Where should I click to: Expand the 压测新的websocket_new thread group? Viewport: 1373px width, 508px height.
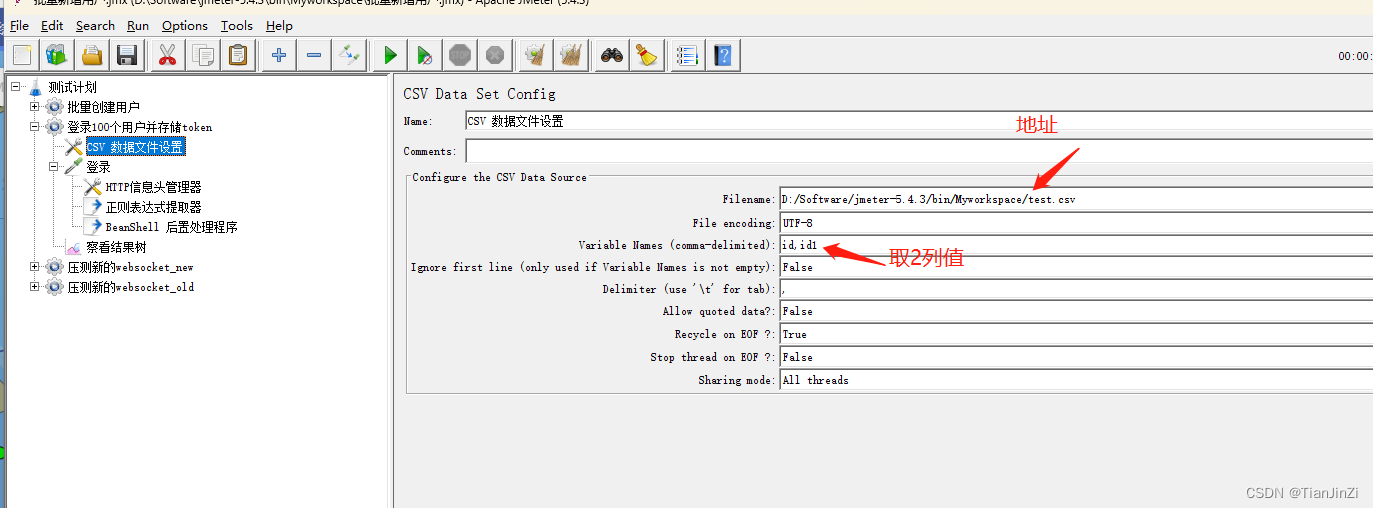[x=35, y=267]
